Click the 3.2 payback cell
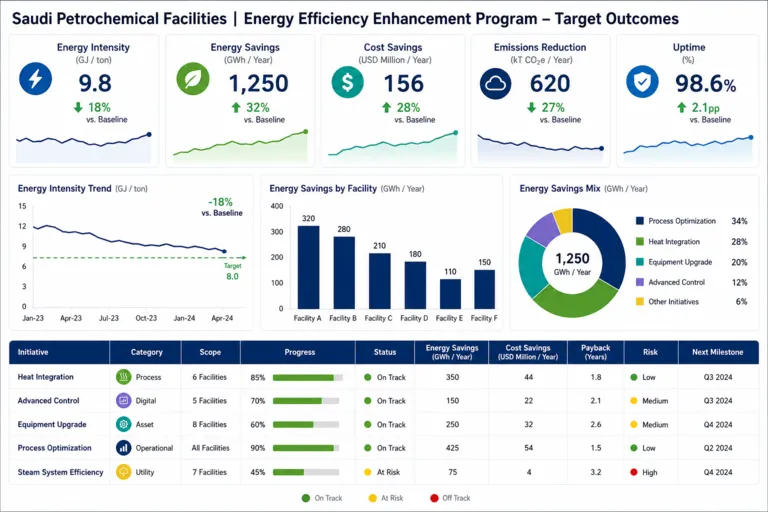This screenshot has width=768, height=512. coord(596,472)
